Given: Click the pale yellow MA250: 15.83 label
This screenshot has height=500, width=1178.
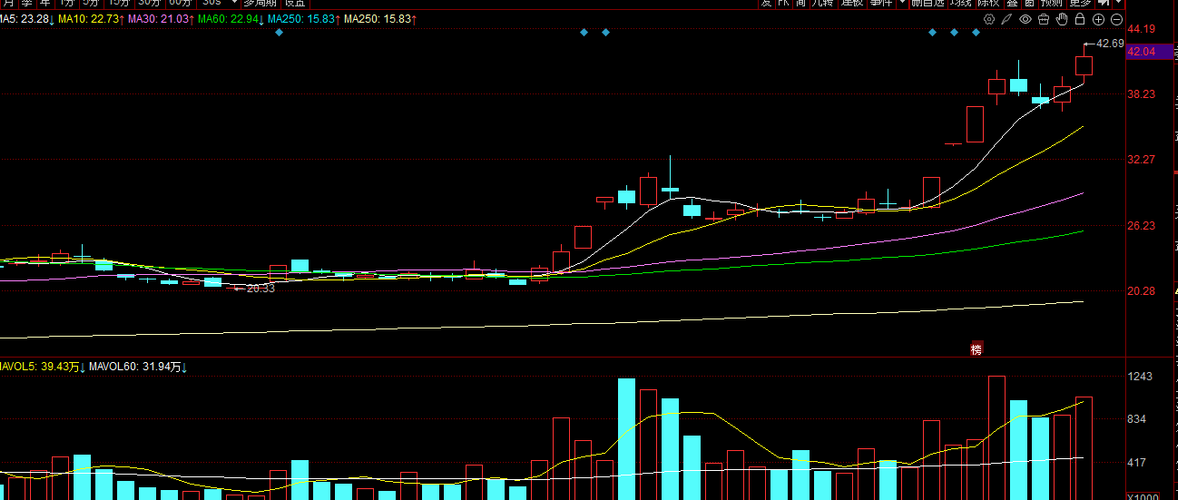Looking at the screenshot, I should point(380,20).
